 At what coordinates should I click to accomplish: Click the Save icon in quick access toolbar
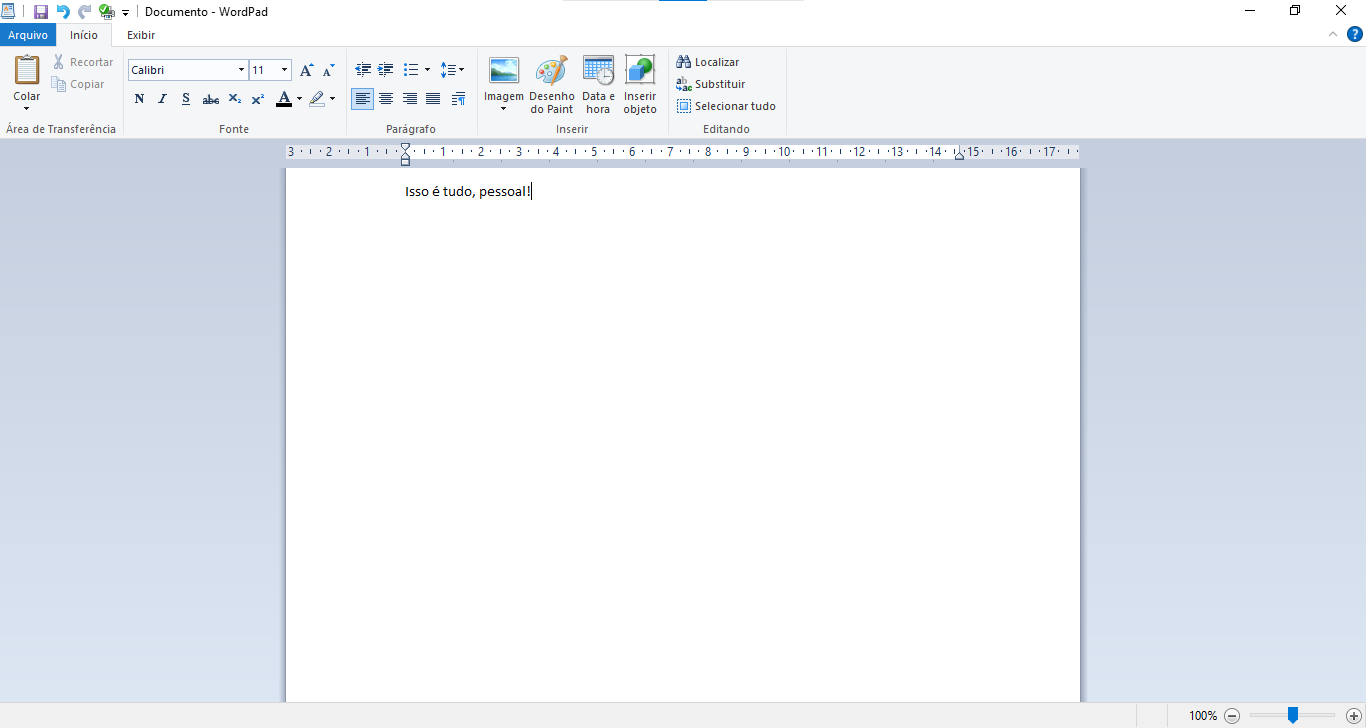41,12
